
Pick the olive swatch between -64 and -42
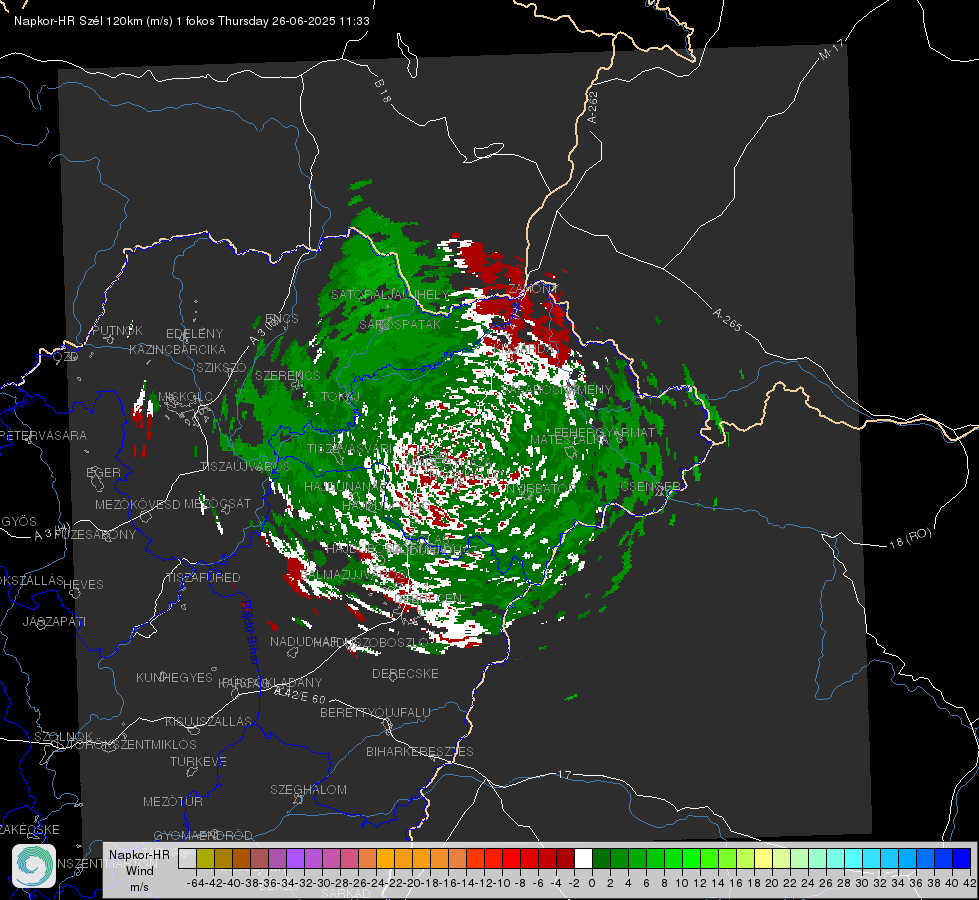[205, 859]
